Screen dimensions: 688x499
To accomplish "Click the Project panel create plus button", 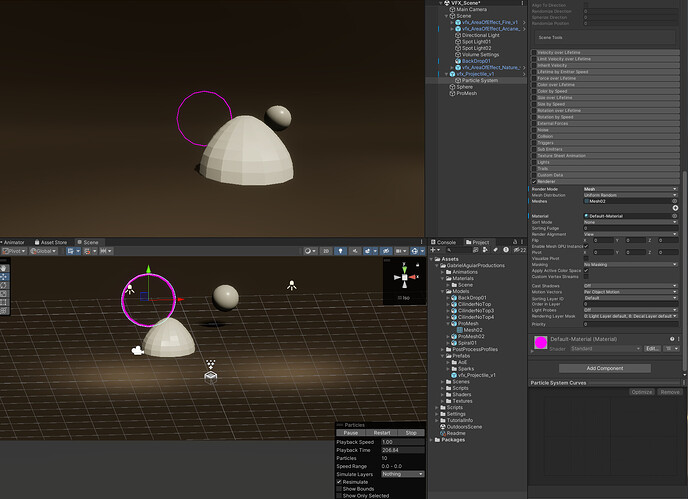I will click(433, 250).
